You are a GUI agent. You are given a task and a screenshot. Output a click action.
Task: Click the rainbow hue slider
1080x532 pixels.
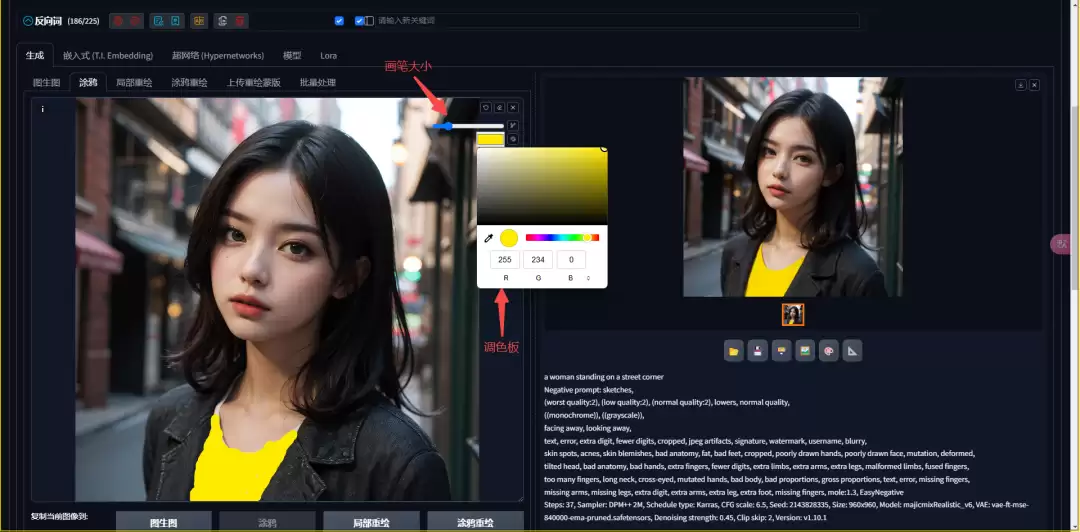click(562, 238)
